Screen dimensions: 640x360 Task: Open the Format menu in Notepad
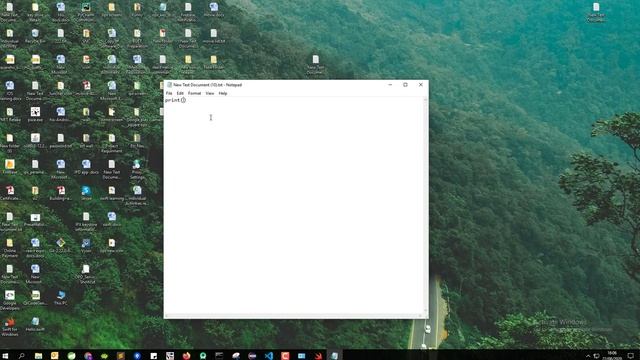pos(194,93)
